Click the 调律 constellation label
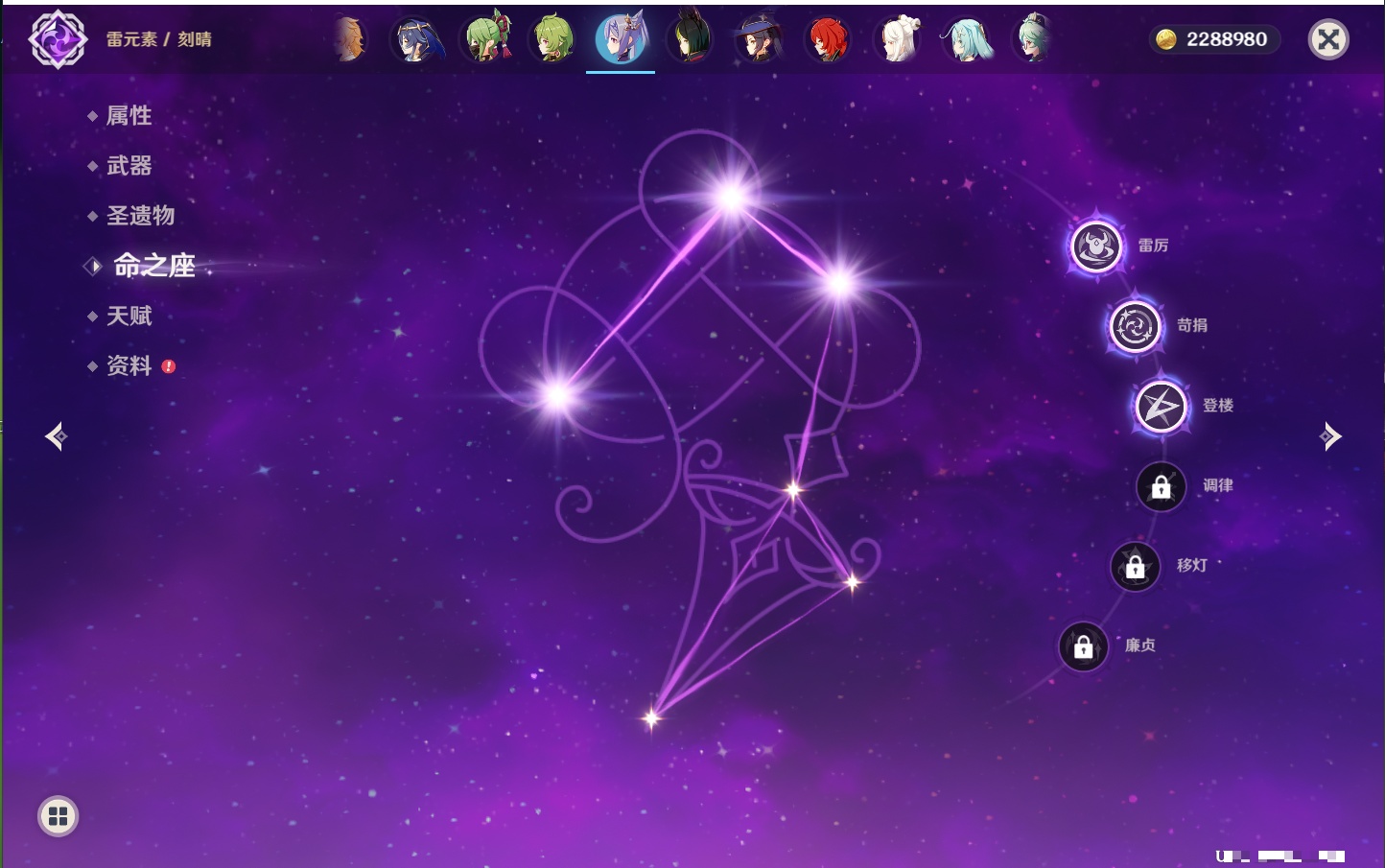The width and height of the screenshot is (1385, 868). (x=1218, y=485)
